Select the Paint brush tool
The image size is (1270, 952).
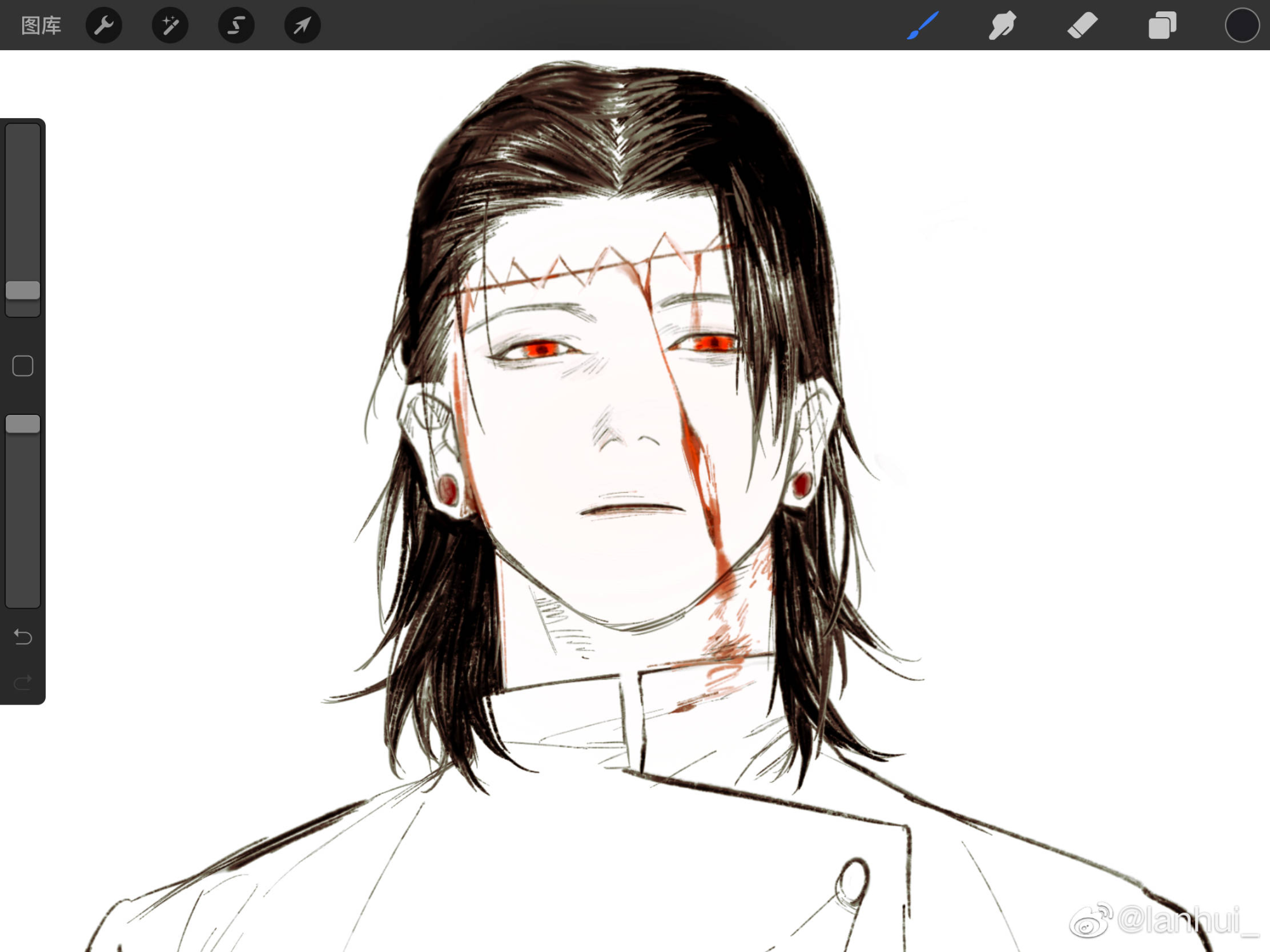[923, 25]
